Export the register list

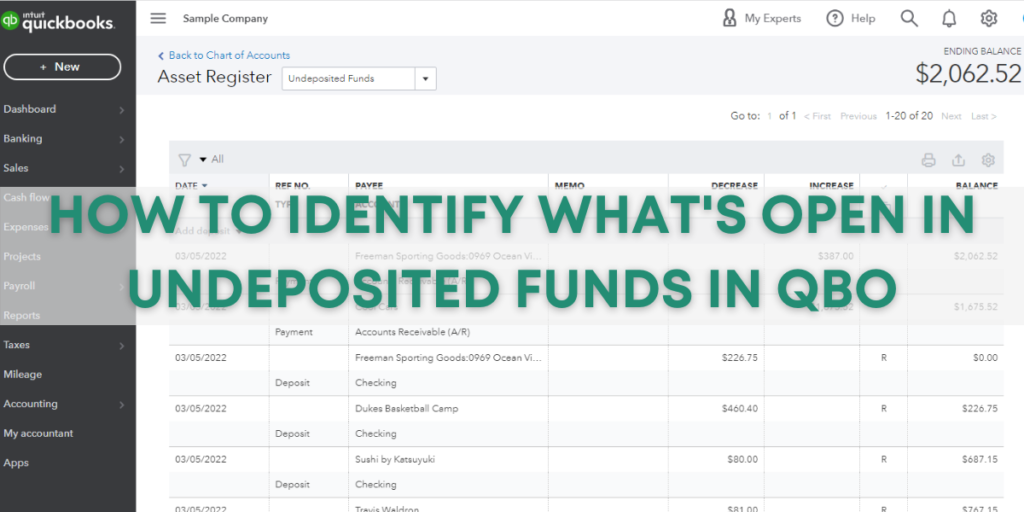point(958,160)
